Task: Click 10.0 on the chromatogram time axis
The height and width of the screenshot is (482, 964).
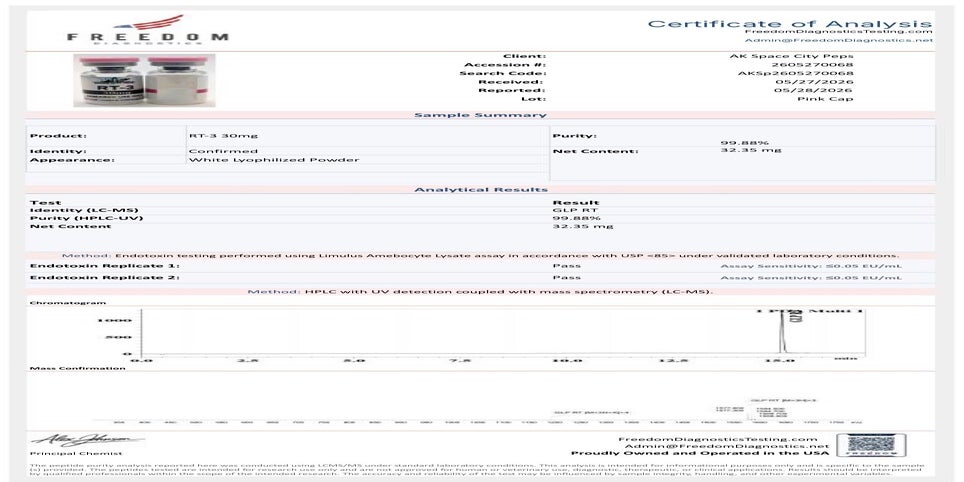Action: (x=567, y=360)
